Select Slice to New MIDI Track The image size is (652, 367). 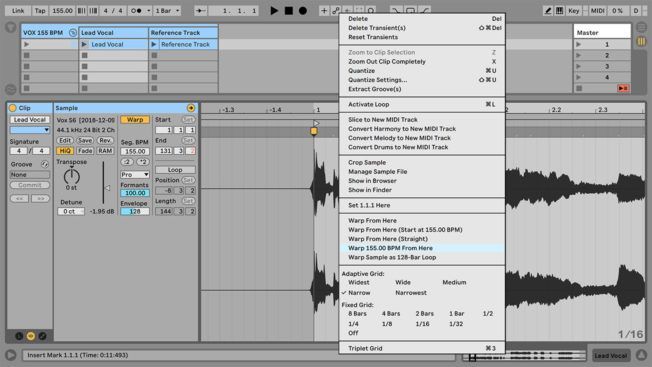point(422,120)
